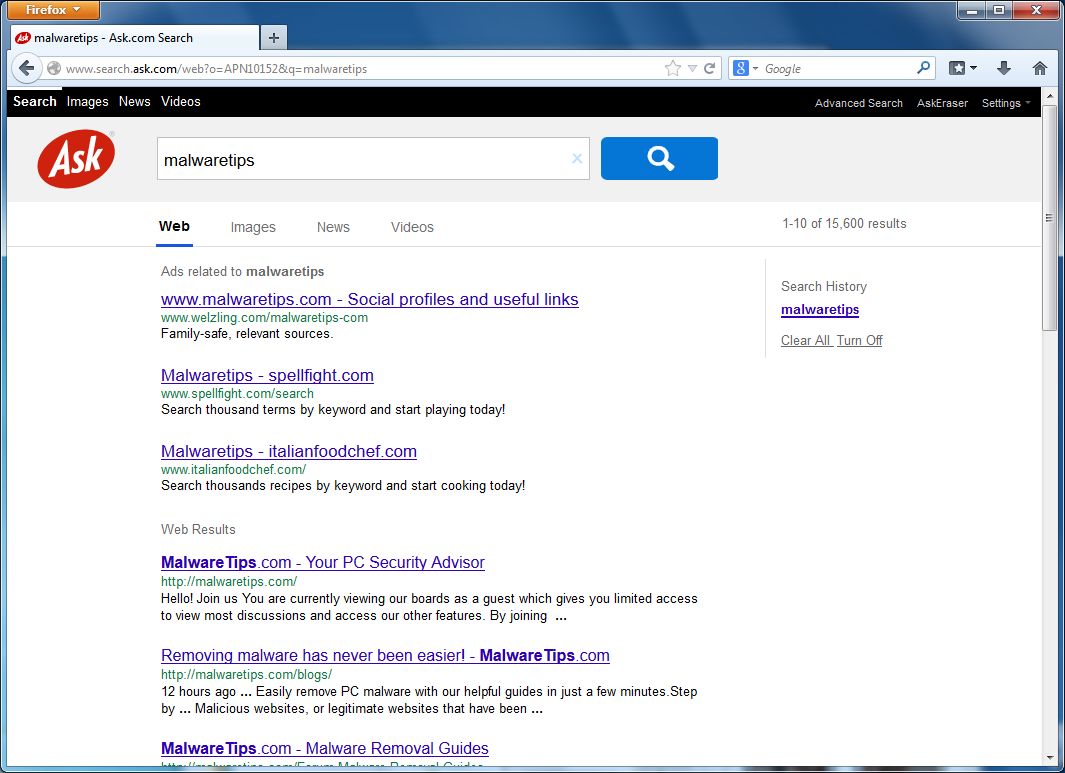1065x773 pixels.
Task: Click the scrollbar up arrow
Action: [1049, 95]
